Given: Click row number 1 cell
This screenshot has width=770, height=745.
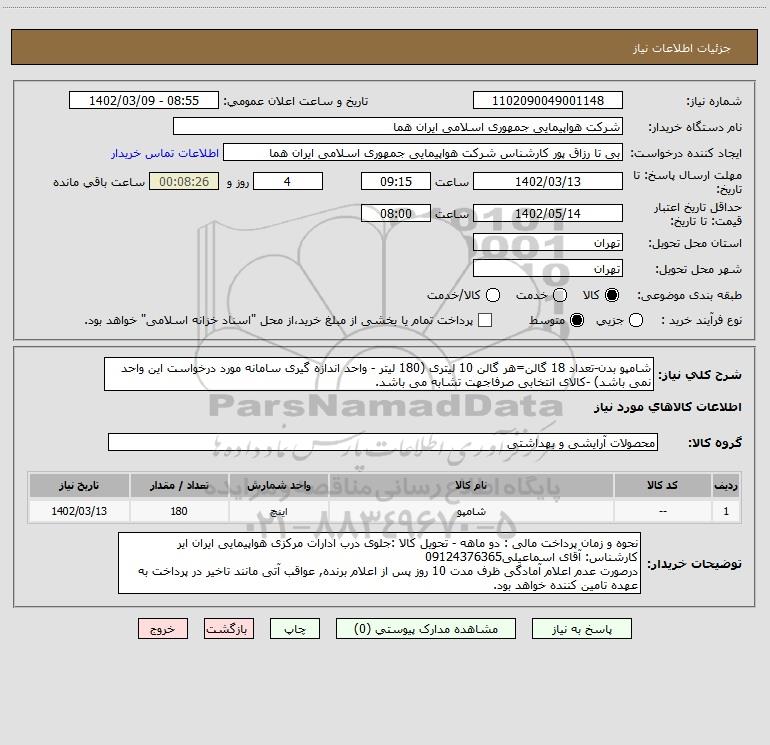Looking at the screenshot, I should 726,511.
